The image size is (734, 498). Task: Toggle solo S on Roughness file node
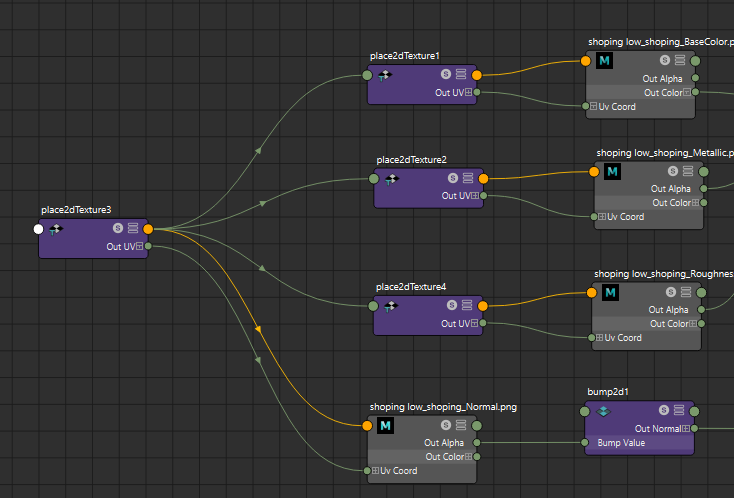(x=670, y=292)
